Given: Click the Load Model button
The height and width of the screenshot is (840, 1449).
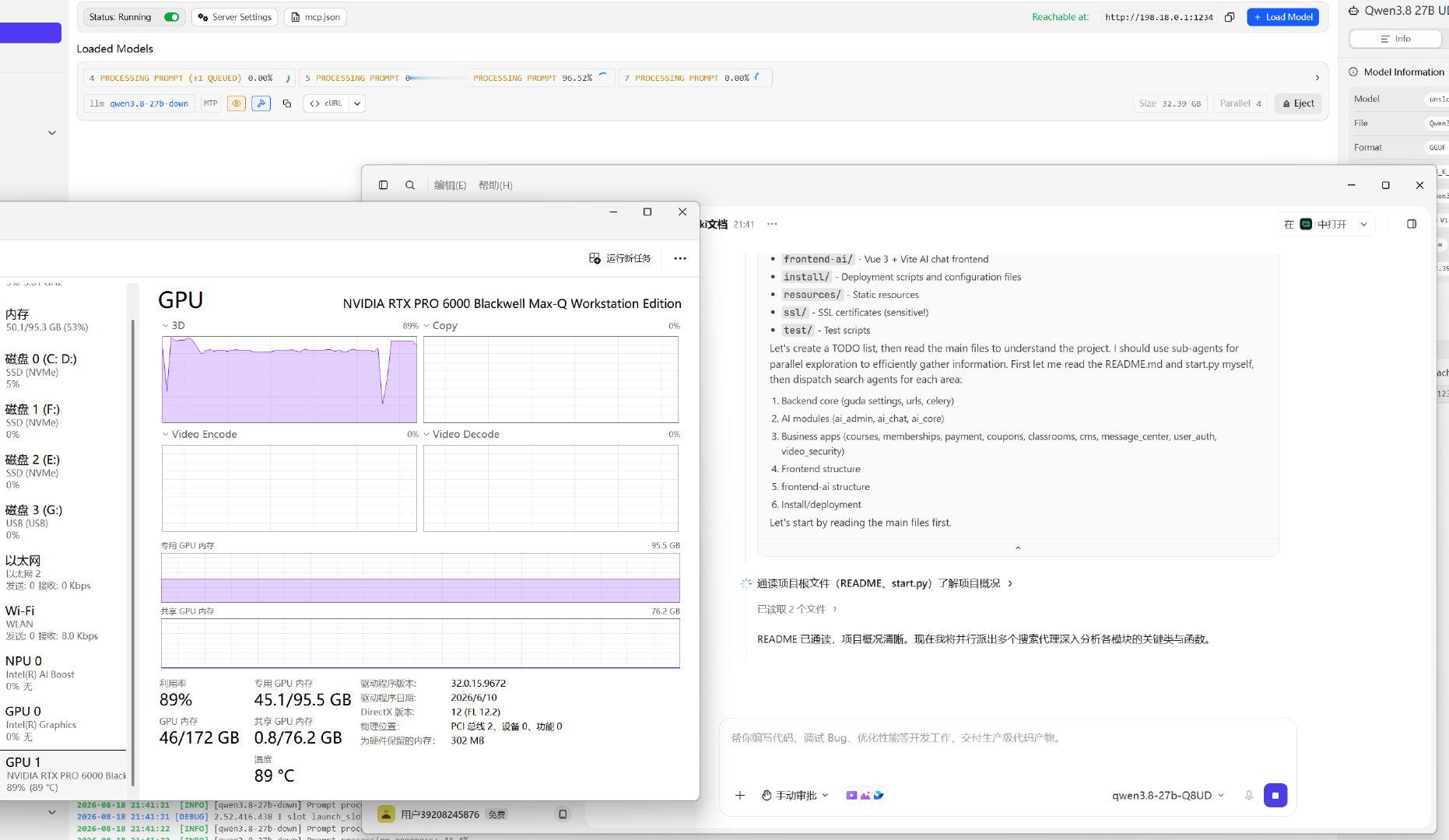Looking at the screenshot, I should 1282,17.
